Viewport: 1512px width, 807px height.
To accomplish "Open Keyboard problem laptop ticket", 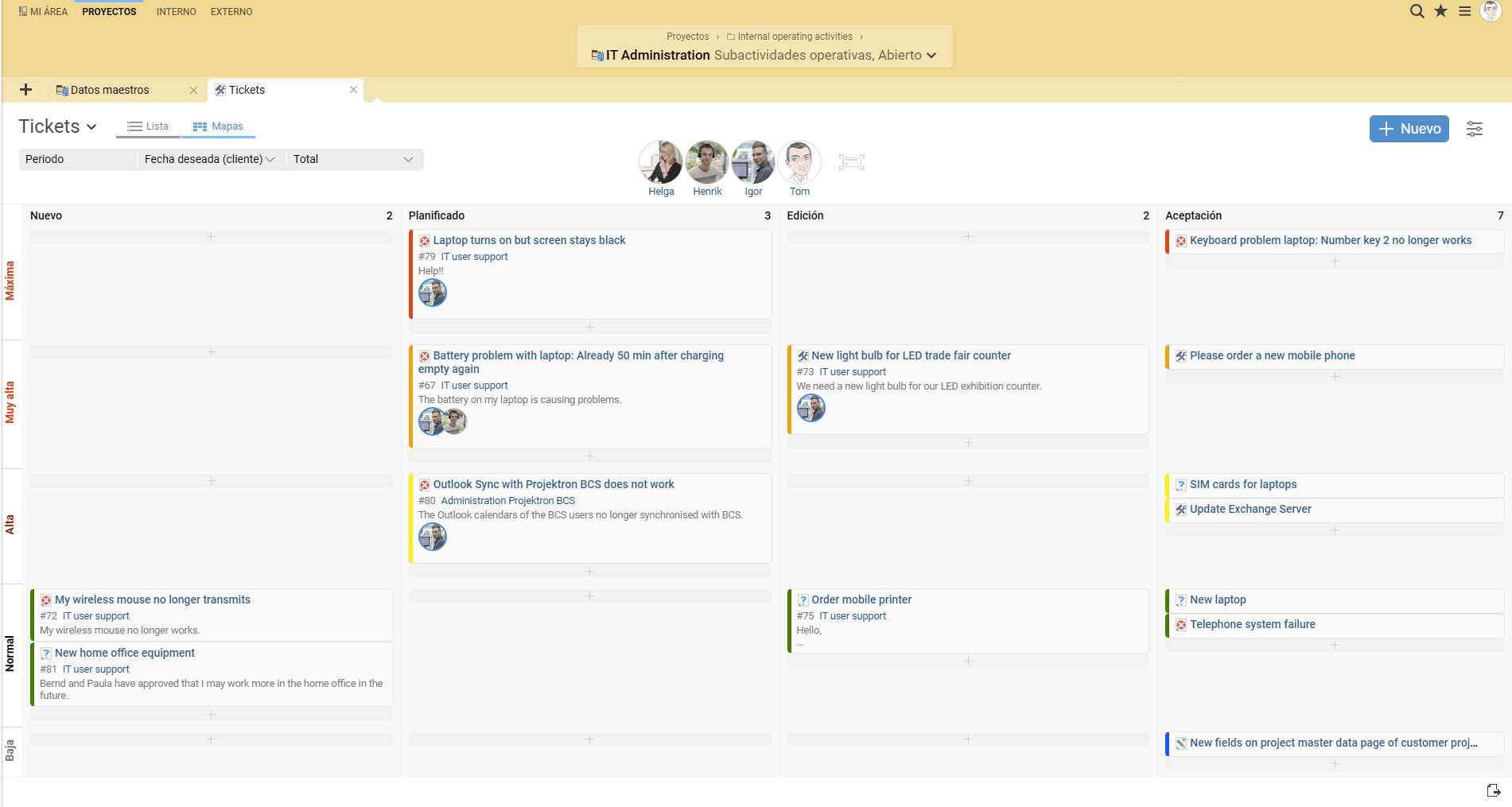I will coord(1330,240).
